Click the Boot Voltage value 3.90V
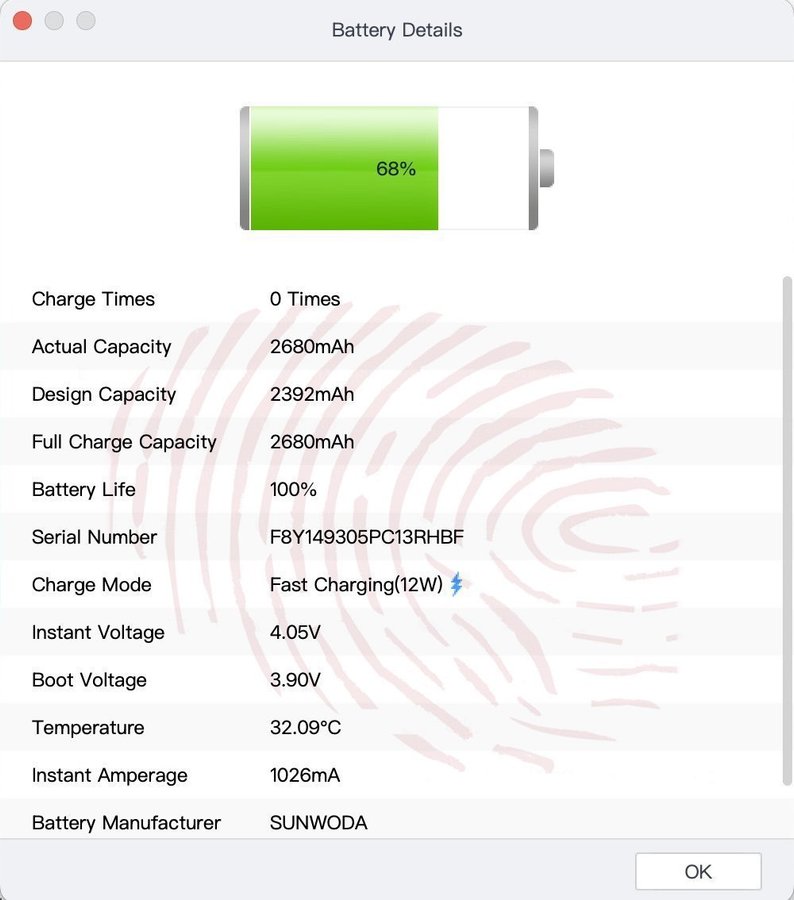 point(295,680)
